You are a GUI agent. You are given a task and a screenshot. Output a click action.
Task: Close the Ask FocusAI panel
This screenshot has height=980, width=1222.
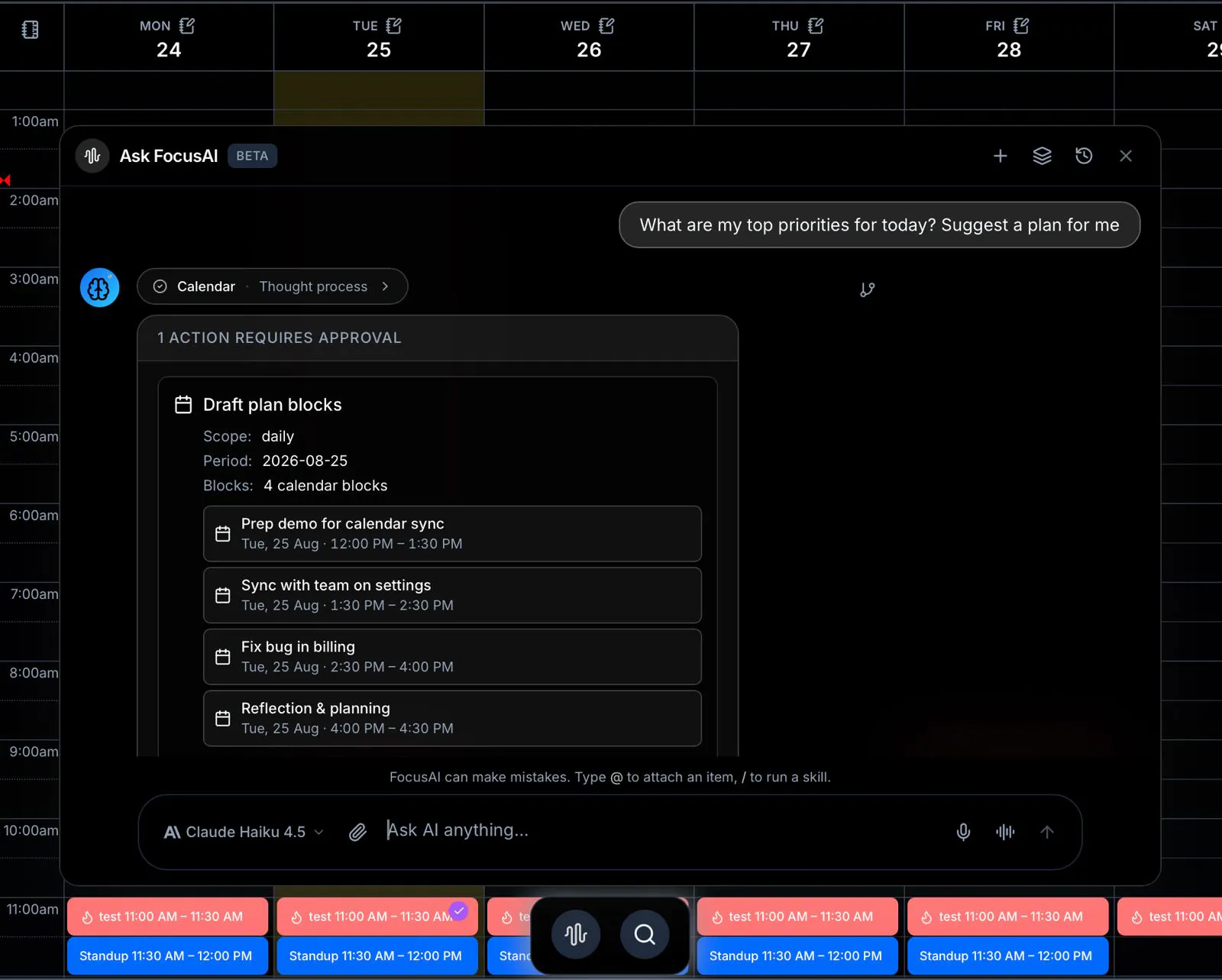pos(1126,156)
